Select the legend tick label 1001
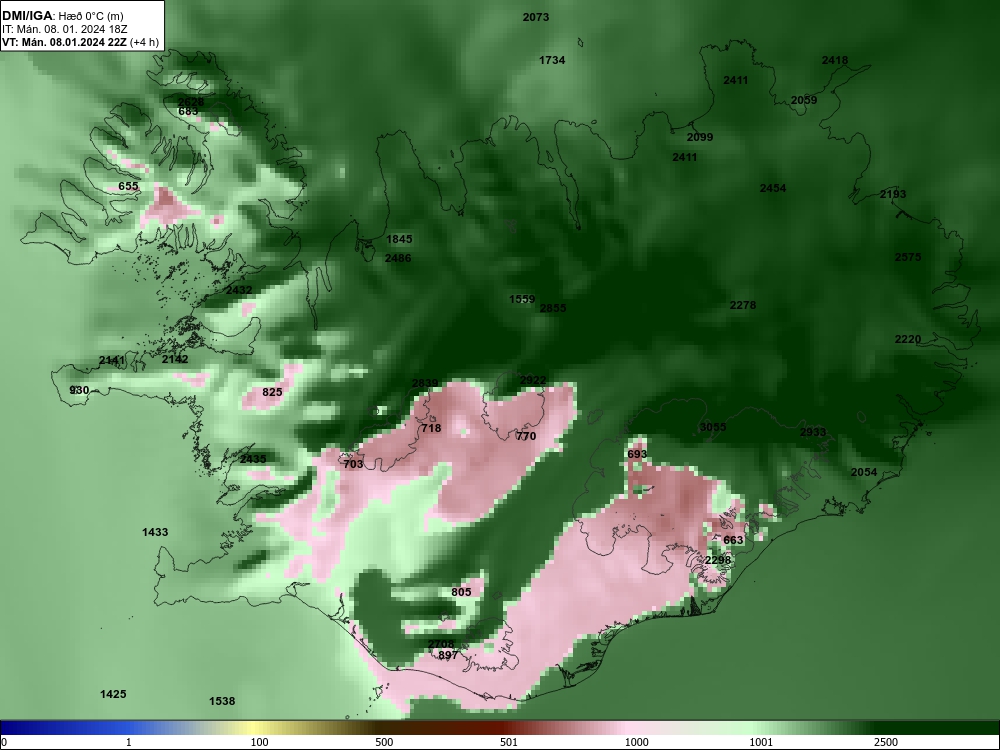Image resolution: width=1000 pixels, height=750 pixels. (x=761, y=742)
